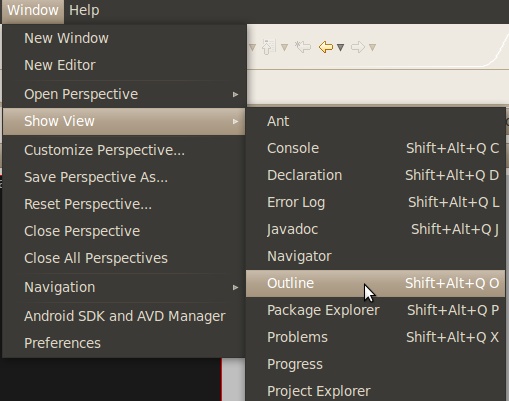
Task: Click the Forward navigation arrow icon
Action: tap(358, 47)
